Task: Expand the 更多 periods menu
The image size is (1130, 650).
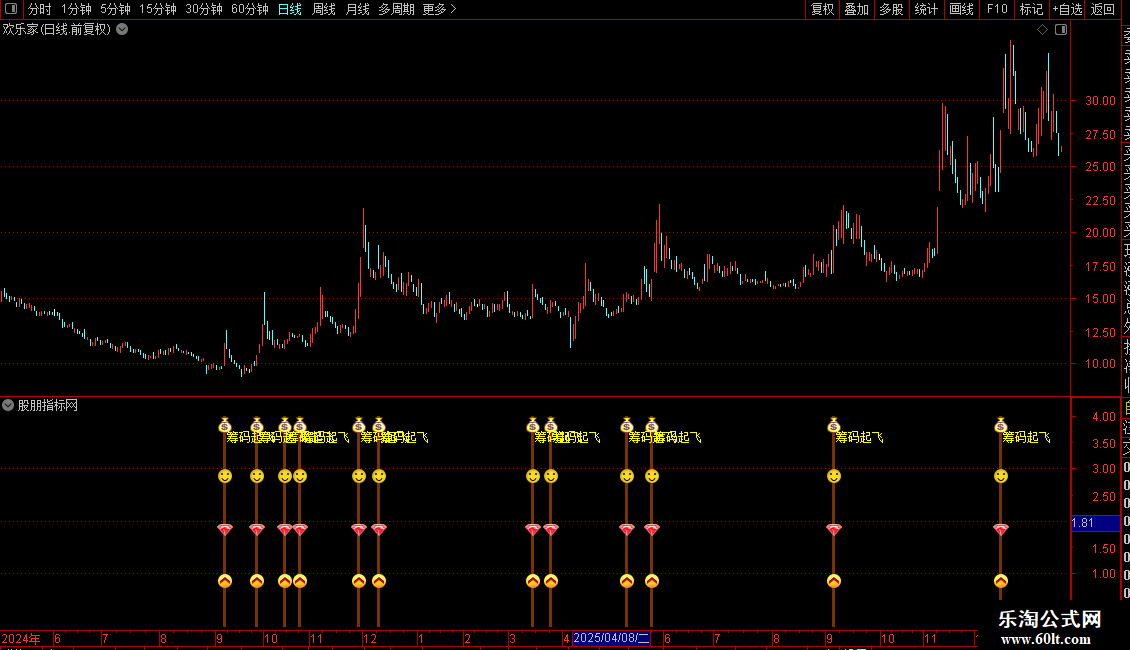Action: 439,9
